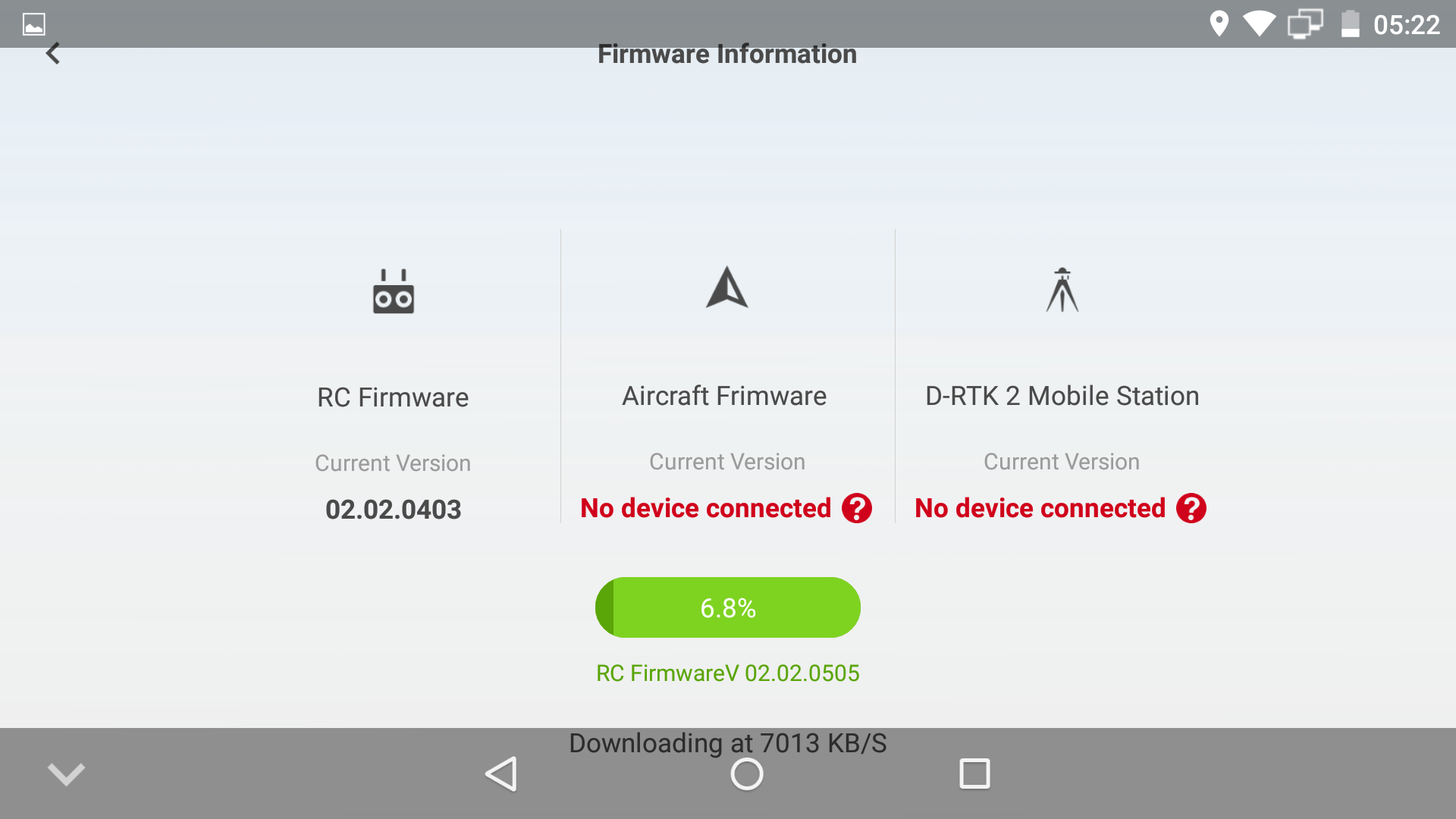Click the Aircraft Frimware heading
The image size is (1456, 819).
(x=724, y=396)
